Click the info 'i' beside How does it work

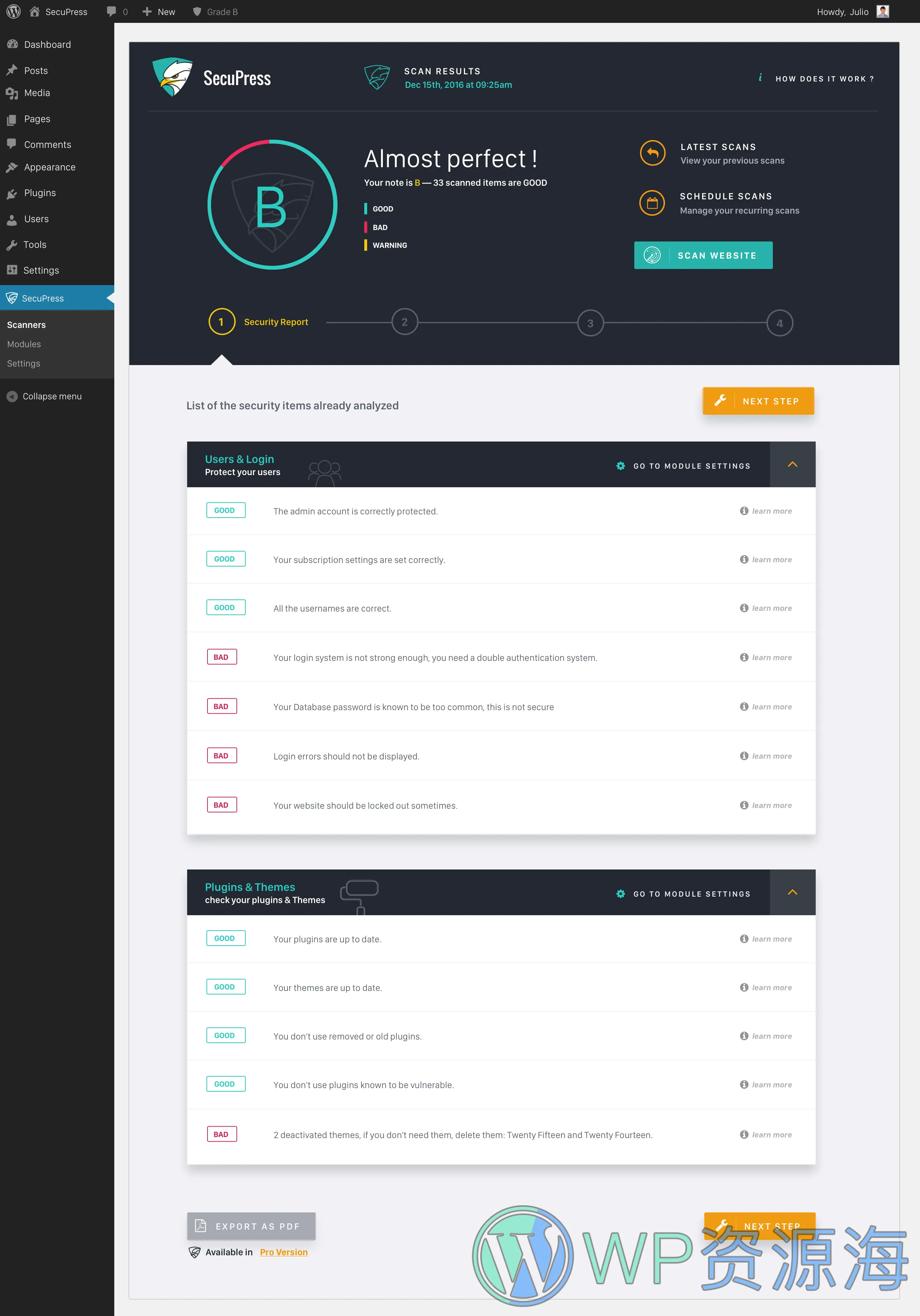coord(760,78)
